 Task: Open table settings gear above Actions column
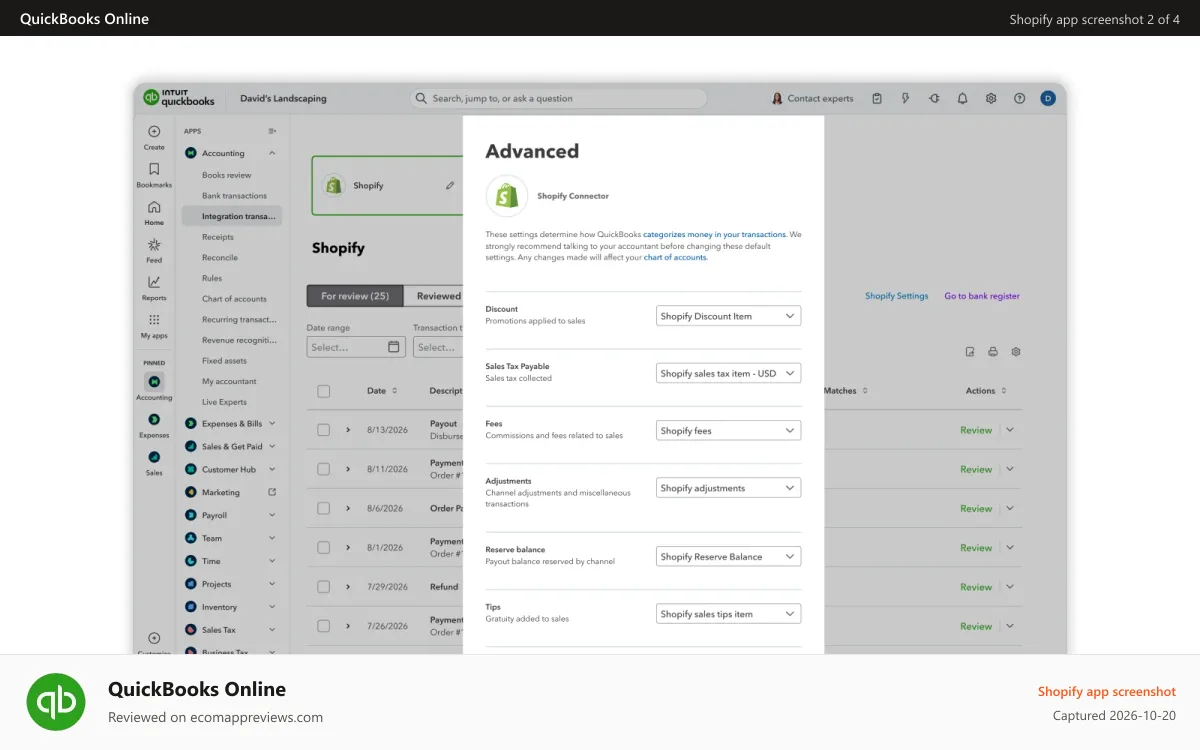coord(1016,352)
